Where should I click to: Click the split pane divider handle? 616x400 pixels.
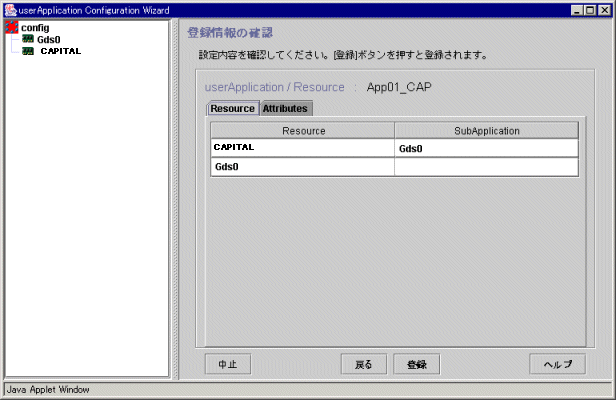point(175,199)
